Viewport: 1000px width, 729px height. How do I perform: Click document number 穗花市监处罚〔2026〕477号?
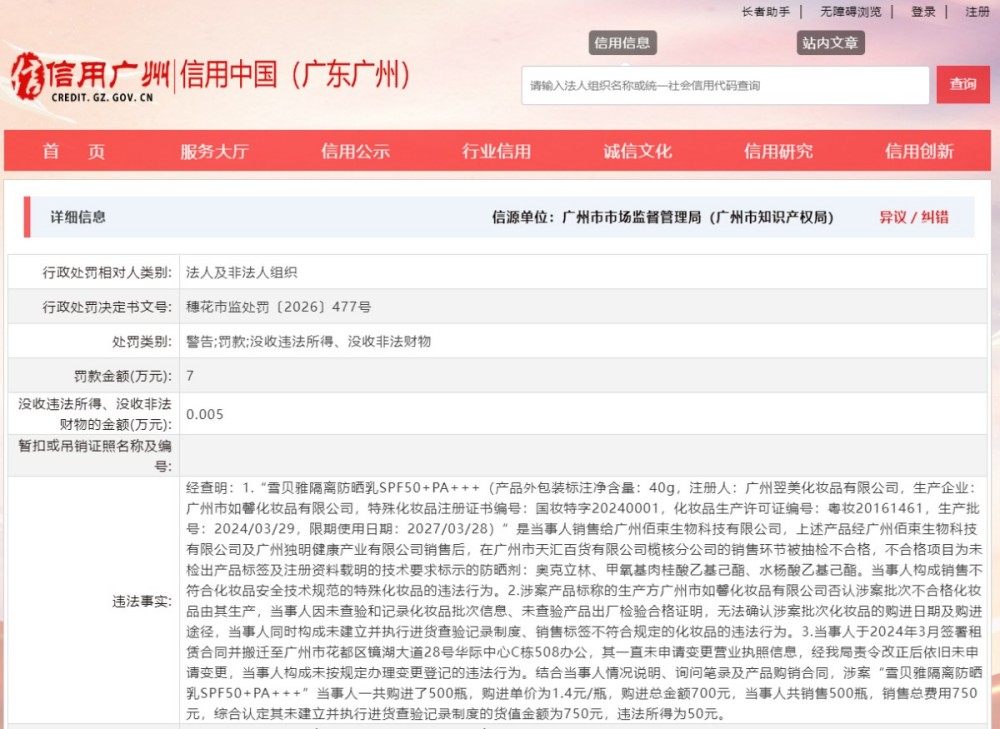coord(279,307)
